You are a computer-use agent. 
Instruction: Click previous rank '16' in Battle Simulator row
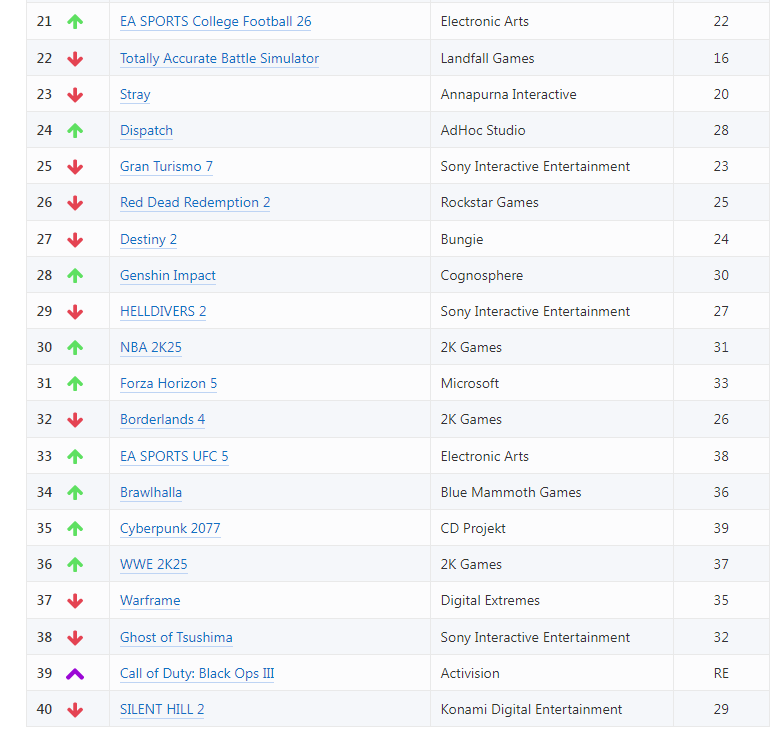(x=721, y=58)
